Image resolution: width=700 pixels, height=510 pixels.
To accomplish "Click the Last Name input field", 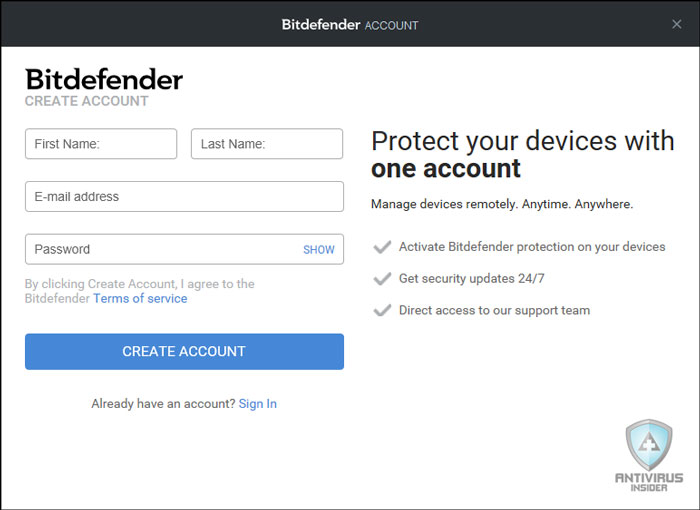I will click(267, 144).
